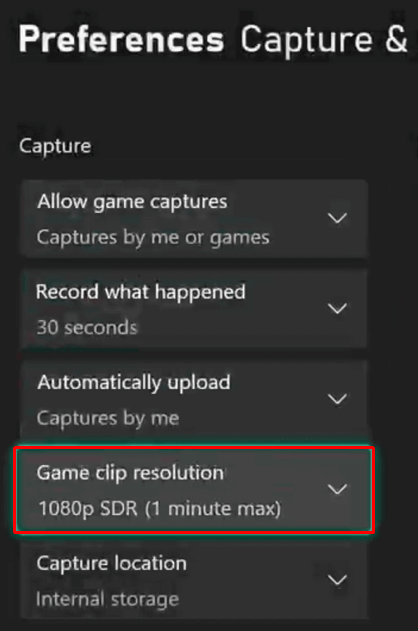Click the Game clip resolution label text
Screen dimensions: 418x631
click(x=130, y=472)
